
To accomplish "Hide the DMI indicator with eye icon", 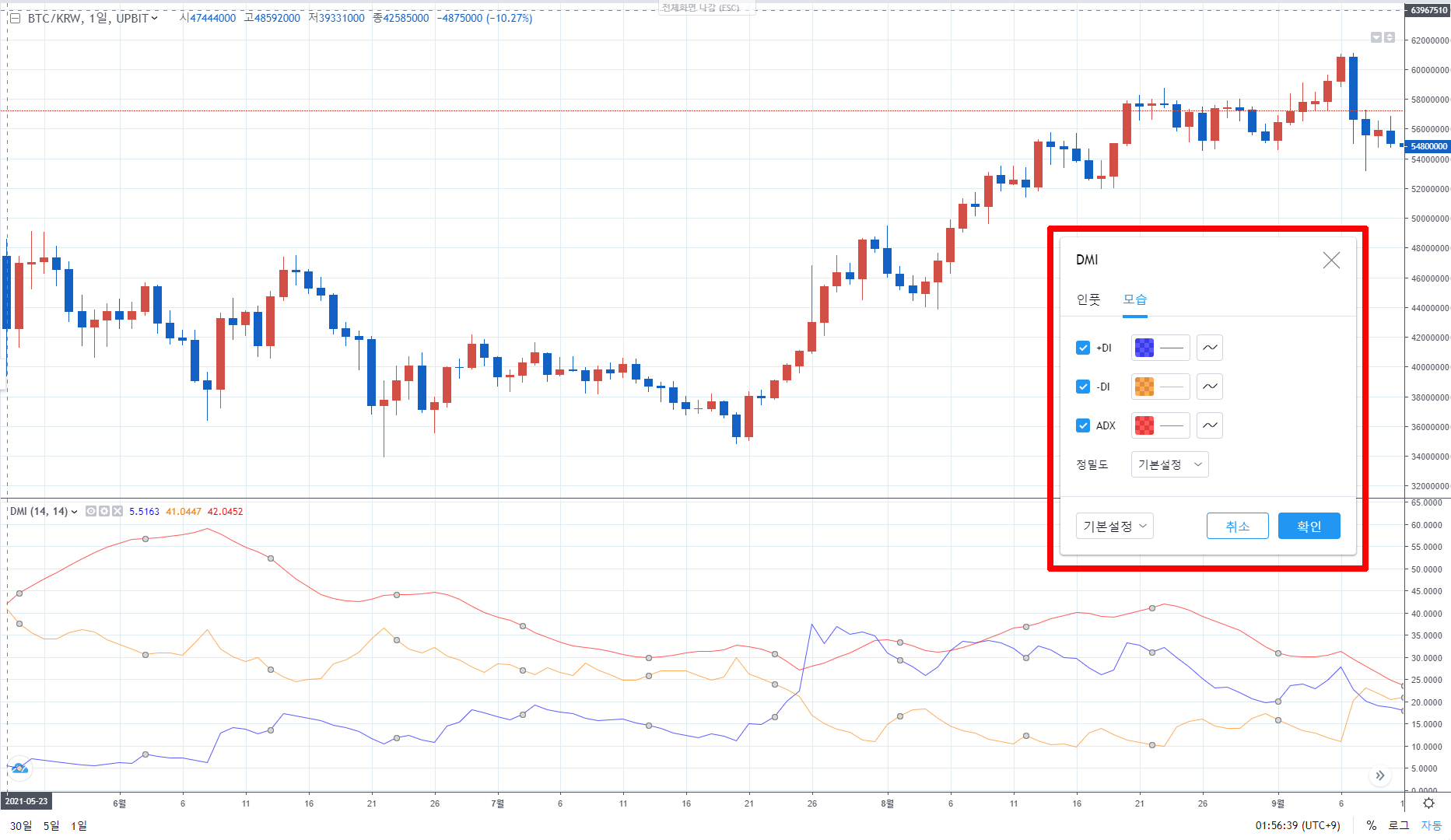I will tap(91, 511).
